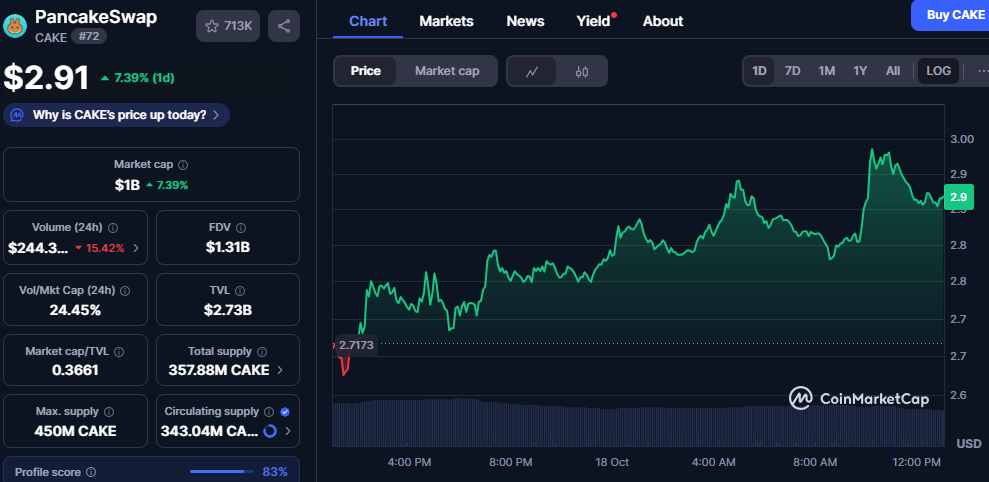Switch to candlestick chart icon
The height and width of the screenshot is (482, 989).
click(582, 71)
